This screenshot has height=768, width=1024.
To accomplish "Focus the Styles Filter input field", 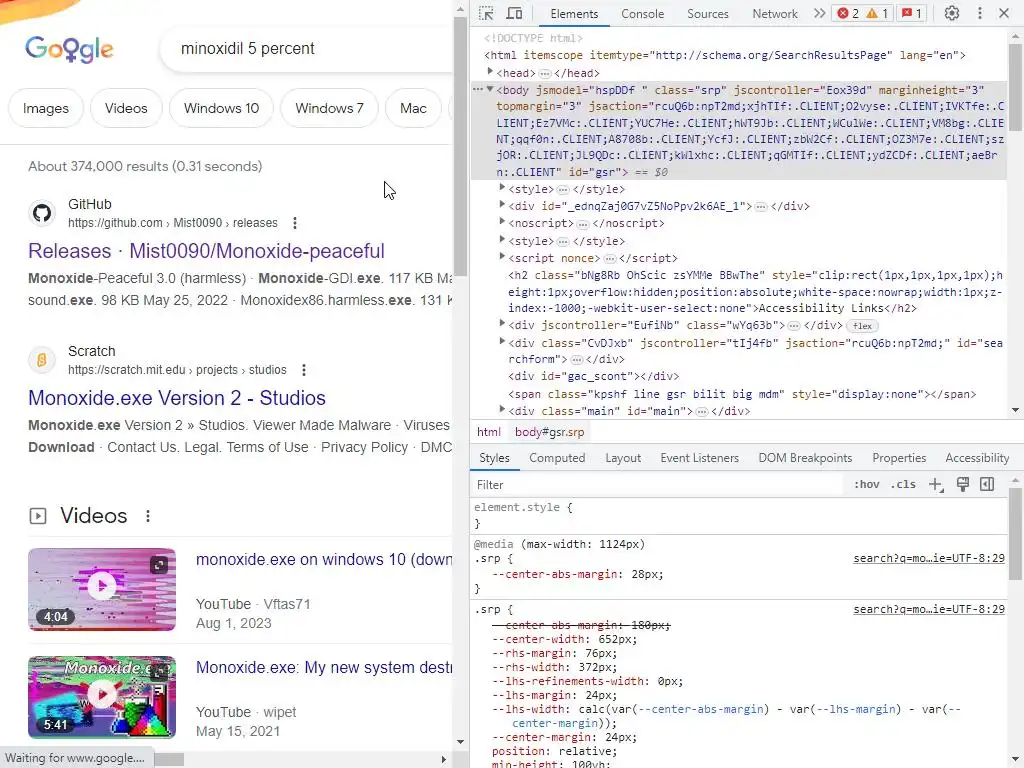I will click(656, 485).
